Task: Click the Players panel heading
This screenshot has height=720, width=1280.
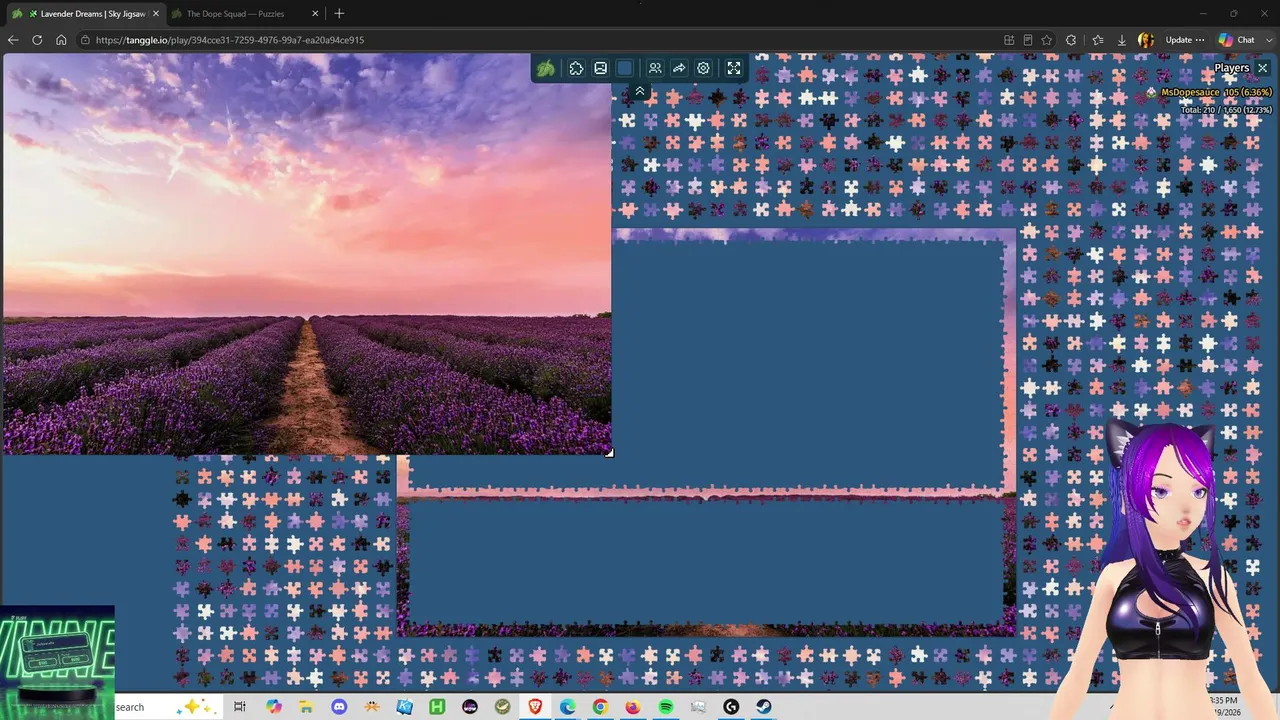Action: [1231, 68]
